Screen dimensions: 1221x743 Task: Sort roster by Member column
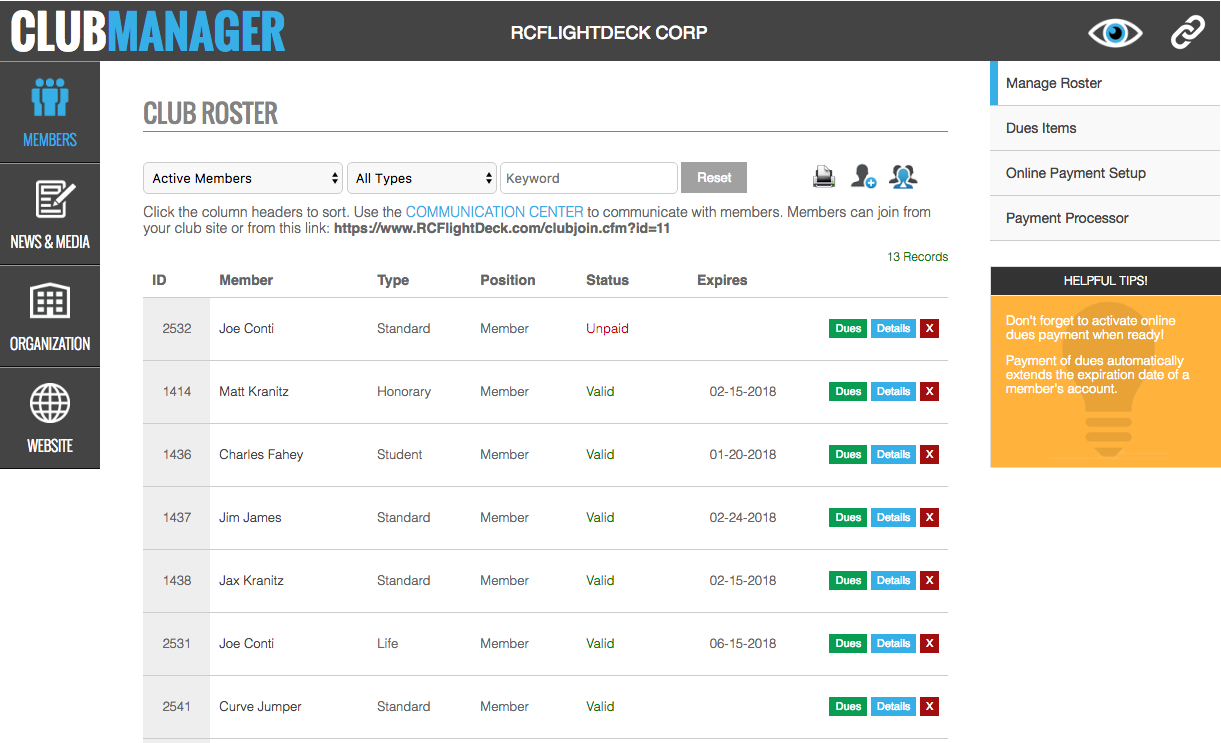coord(246,280)
